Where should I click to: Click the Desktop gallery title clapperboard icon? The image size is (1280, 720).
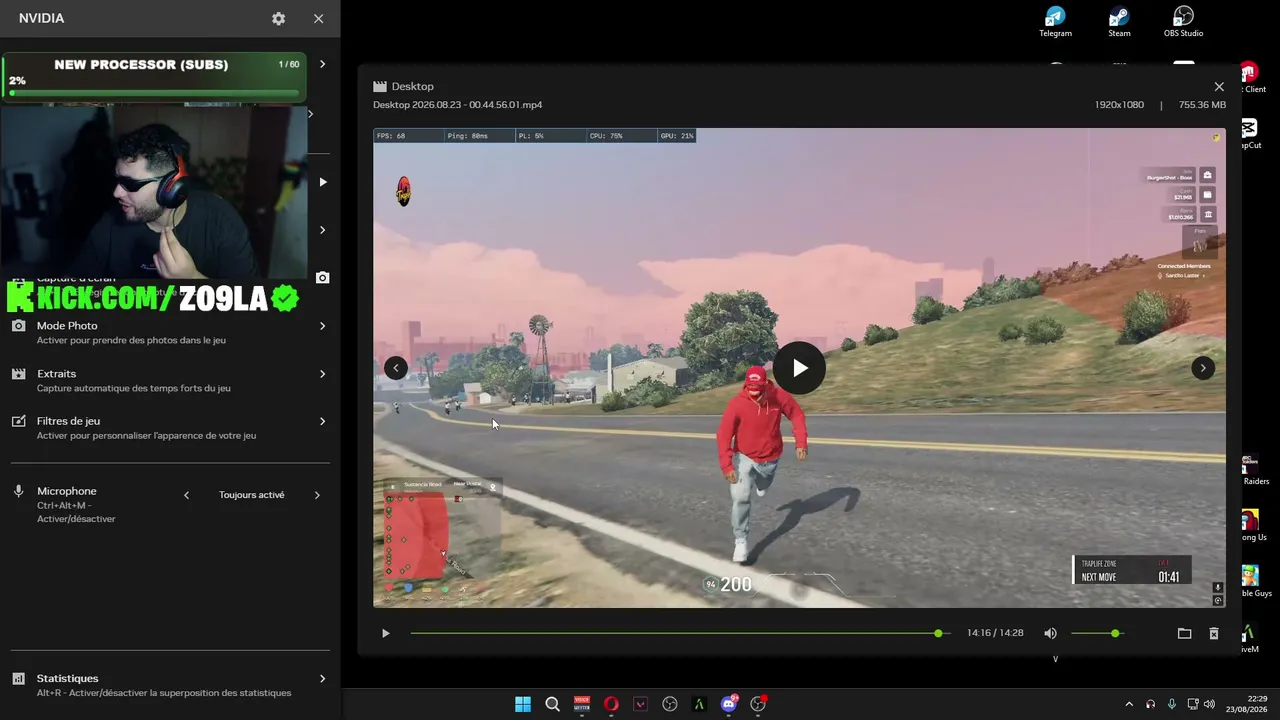[x=380, y=87]
